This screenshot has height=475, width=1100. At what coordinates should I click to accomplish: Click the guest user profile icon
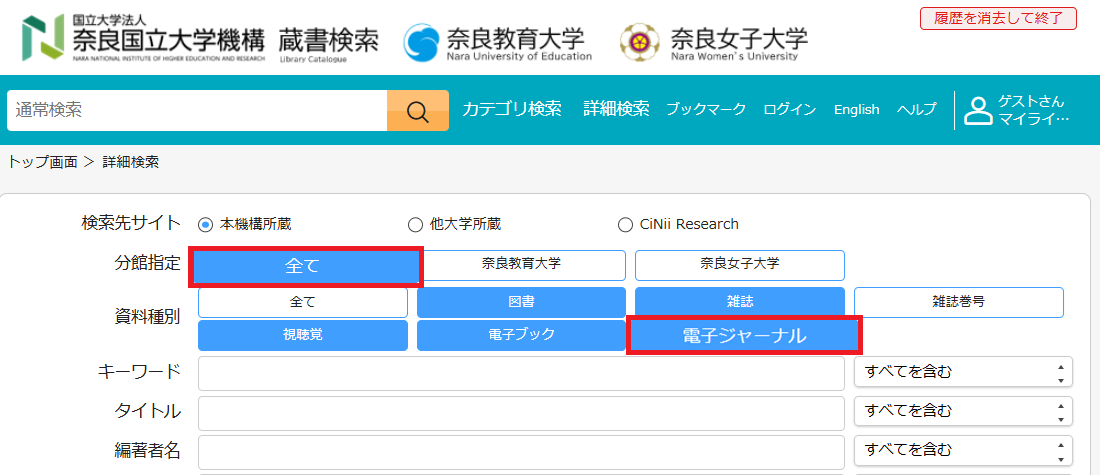[977, 111]
